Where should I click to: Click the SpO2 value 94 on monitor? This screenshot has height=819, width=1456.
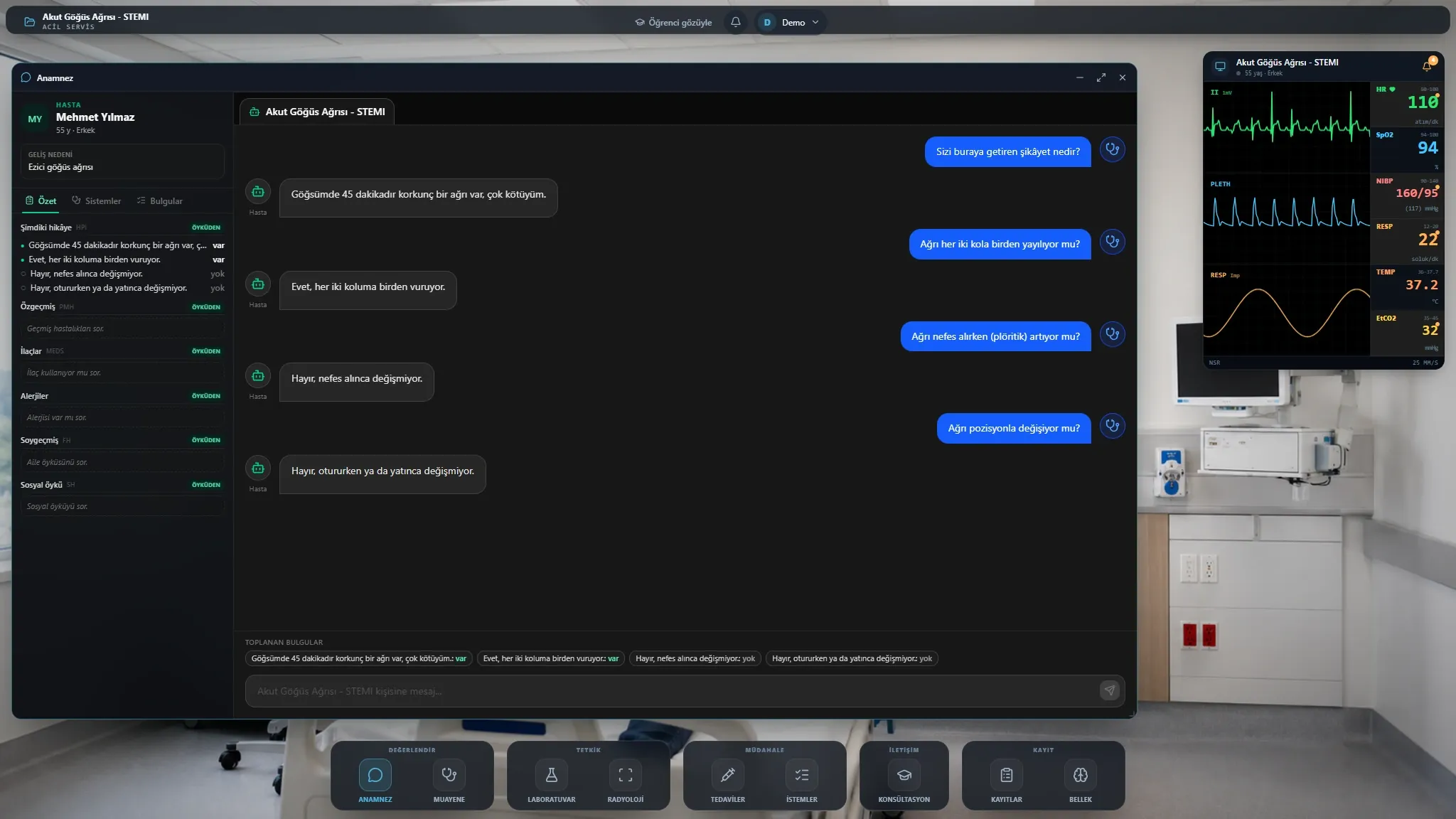click(x=1427, y=148)
